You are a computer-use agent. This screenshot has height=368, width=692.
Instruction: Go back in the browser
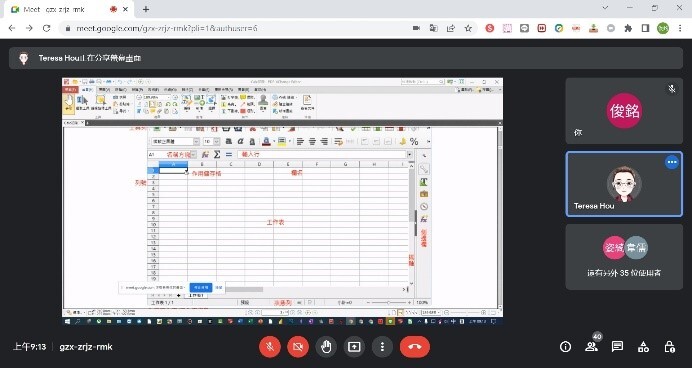[x=12, y=28]
